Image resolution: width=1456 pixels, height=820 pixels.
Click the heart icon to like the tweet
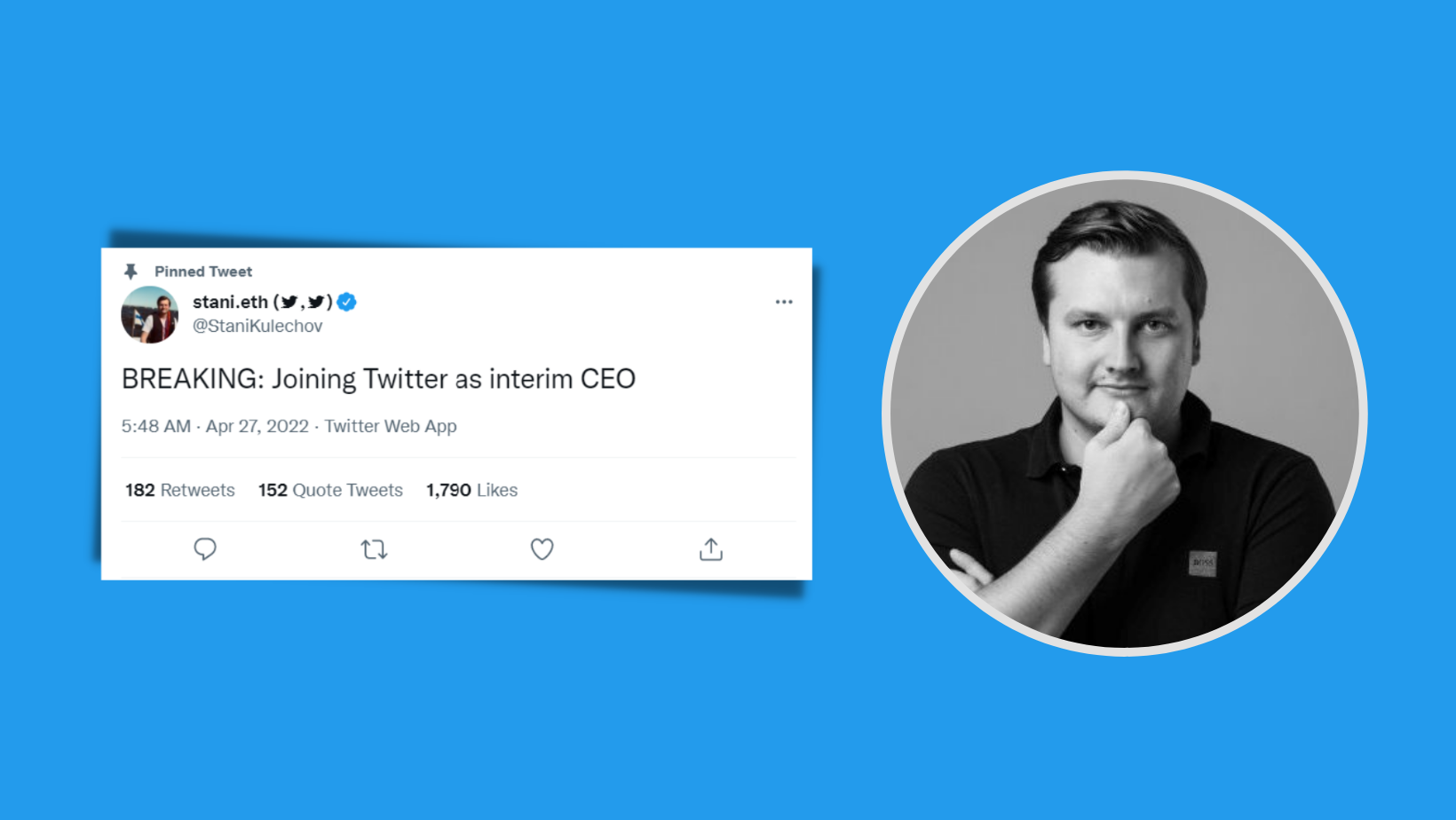[542, 549]
